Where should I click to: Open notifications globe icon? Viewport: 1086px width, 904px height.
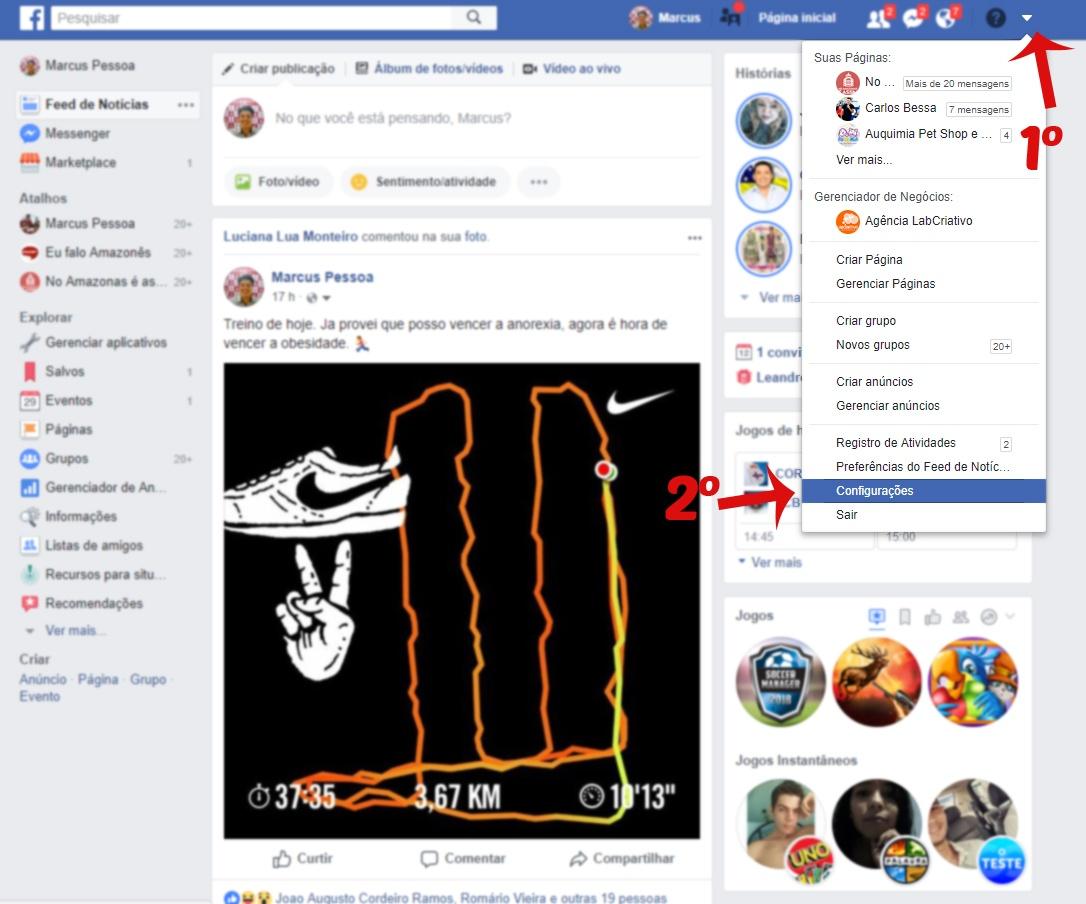coord(947,17)
